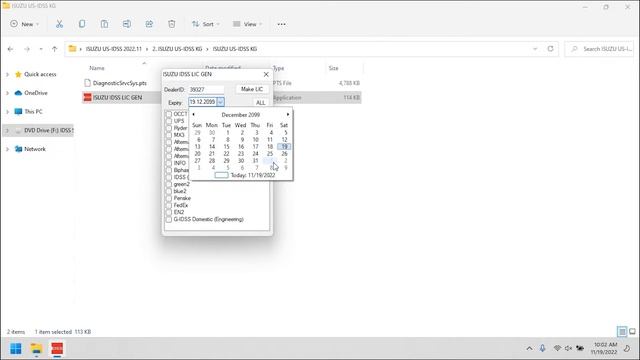Click the microphone tray icon
Screen dimensions: 640x360
pyautogui.click(x=542, y=348)
